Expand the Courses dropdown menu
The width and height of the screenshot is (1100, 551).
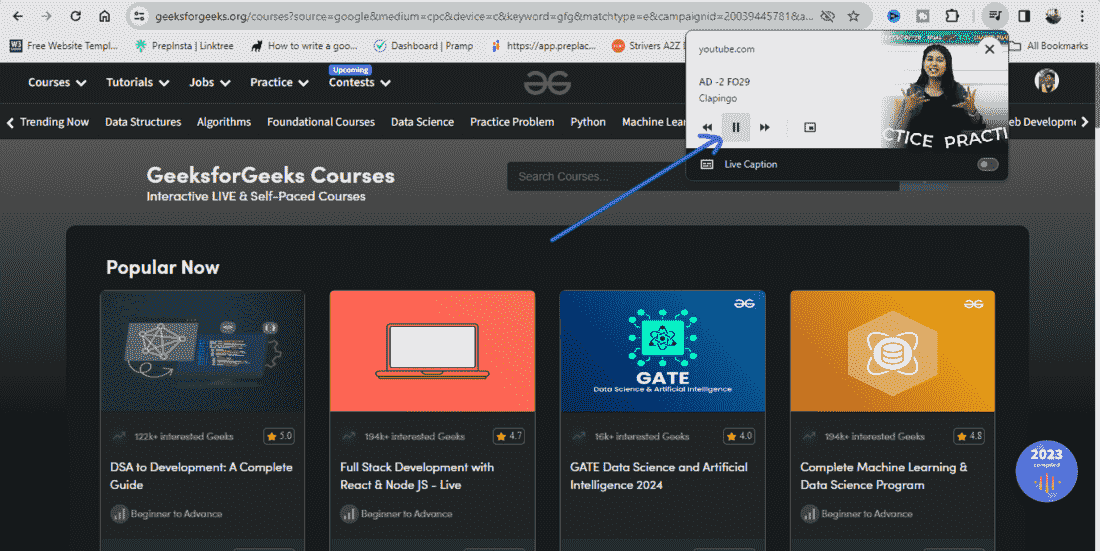(x=58, y=82)
